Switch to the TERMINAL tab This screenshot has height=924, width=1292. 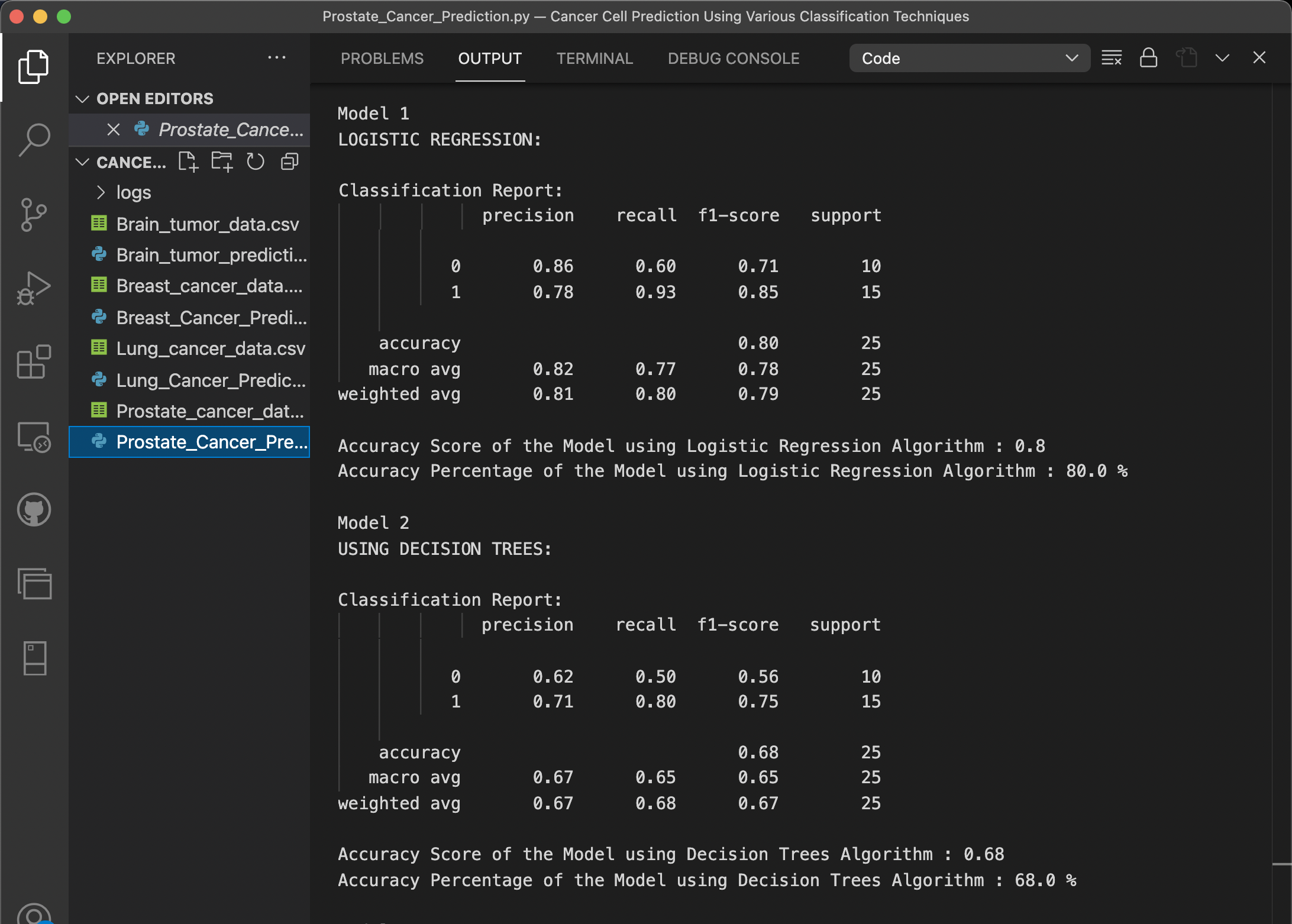(594, 58)
